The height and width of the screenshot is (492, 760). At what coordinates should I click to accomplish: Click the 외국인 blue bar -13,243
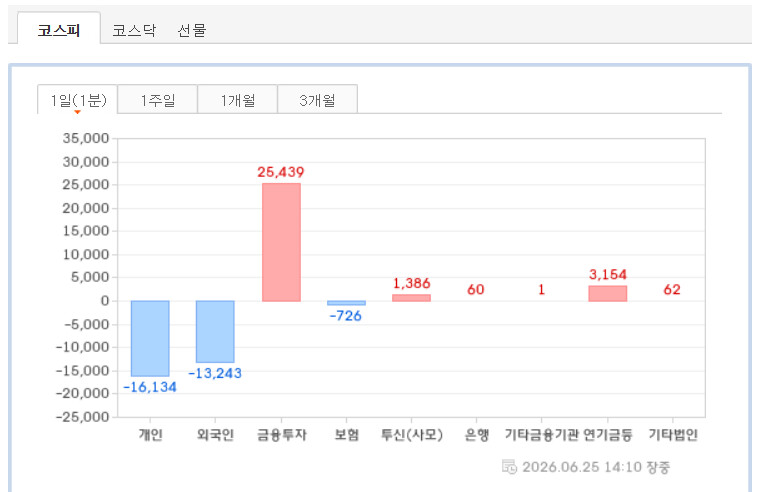click(x=215, y=332)
